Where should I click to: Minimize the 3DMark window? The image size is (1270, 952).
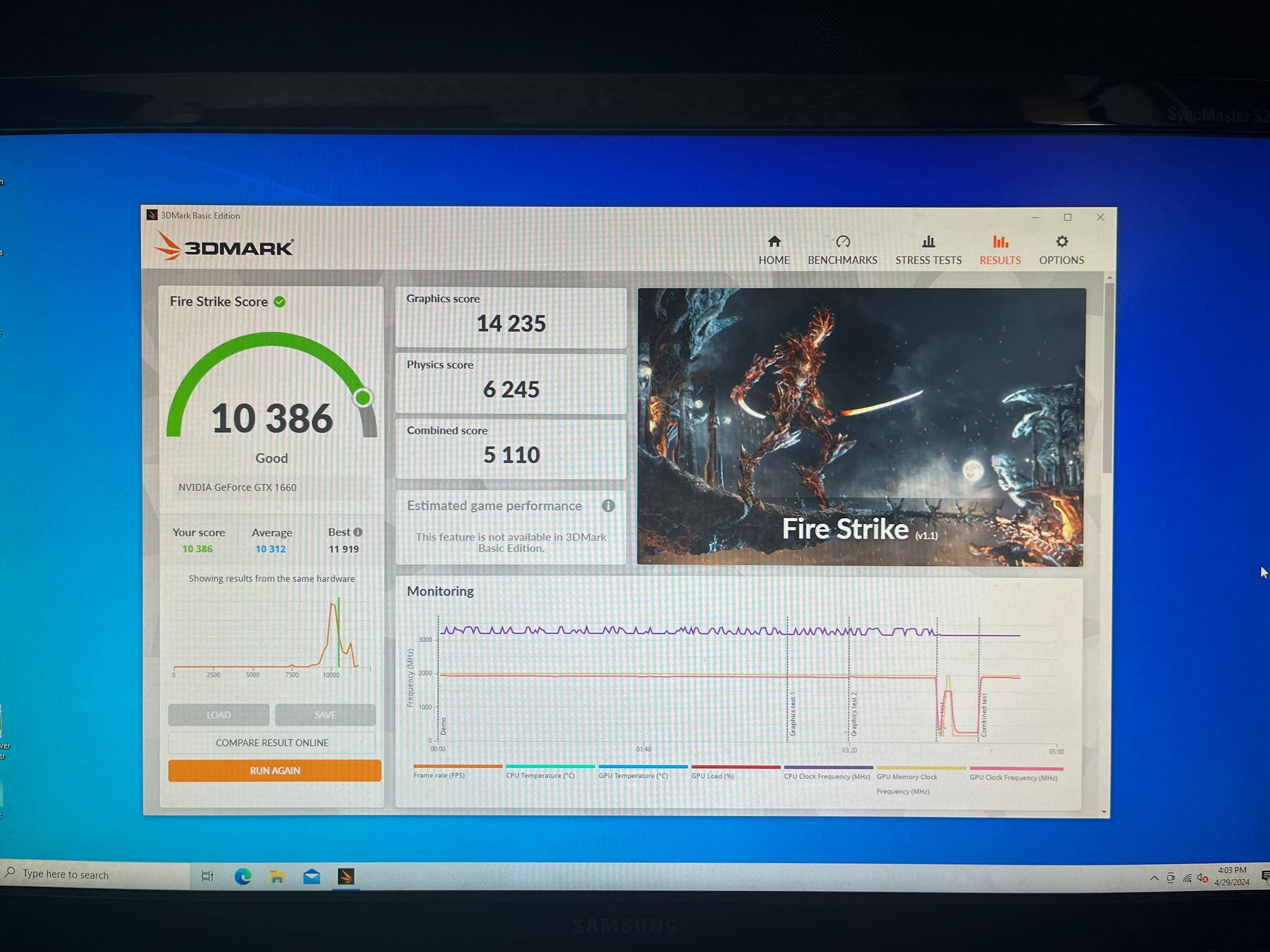pyautogui.click(x=1035, y=218)
